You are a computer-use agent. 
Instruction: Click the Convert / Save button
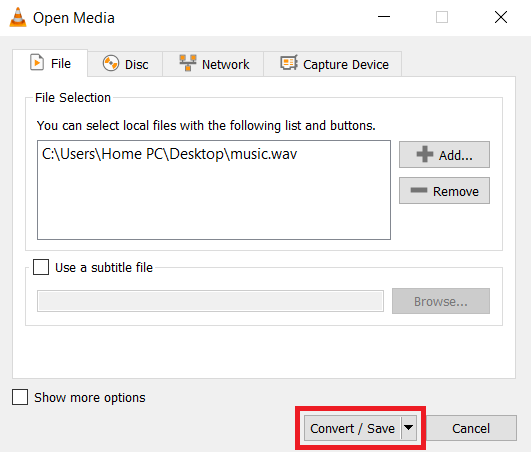(353, 428)
